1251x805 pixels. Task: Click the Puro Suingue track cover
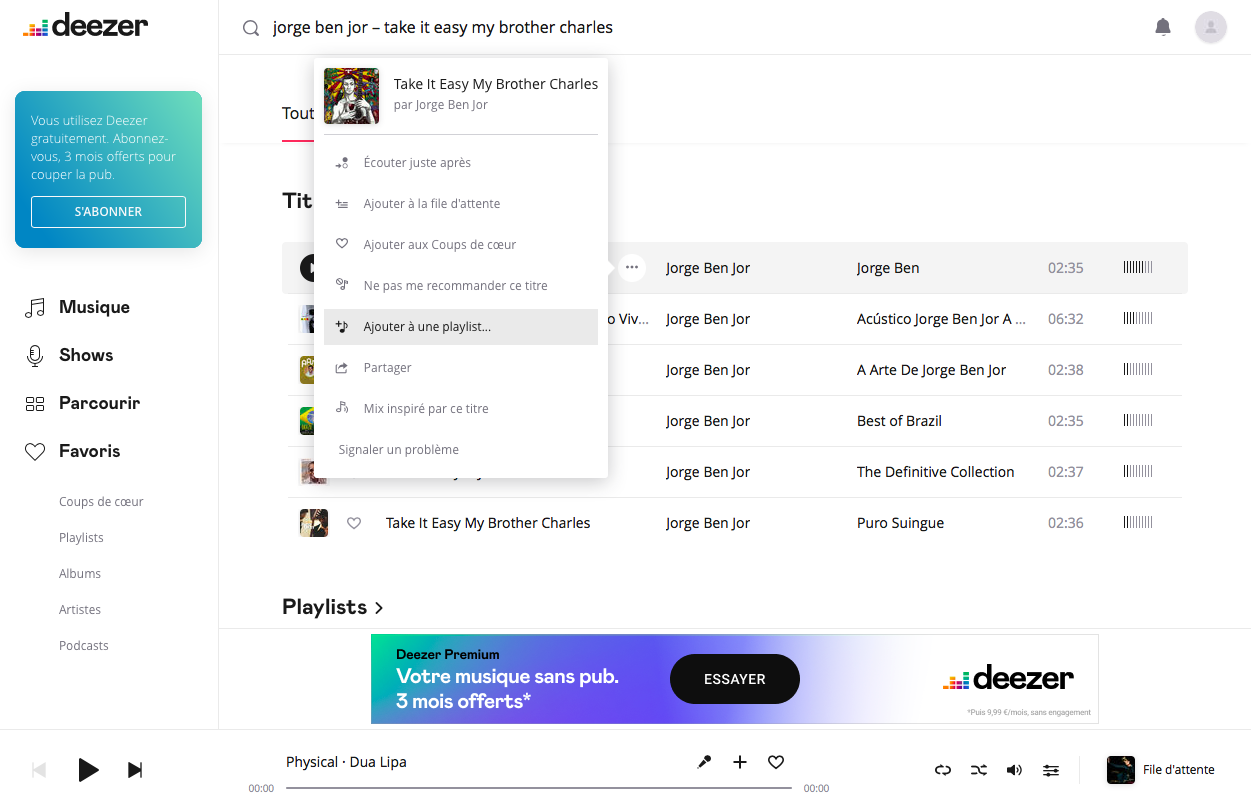(314, 523)
